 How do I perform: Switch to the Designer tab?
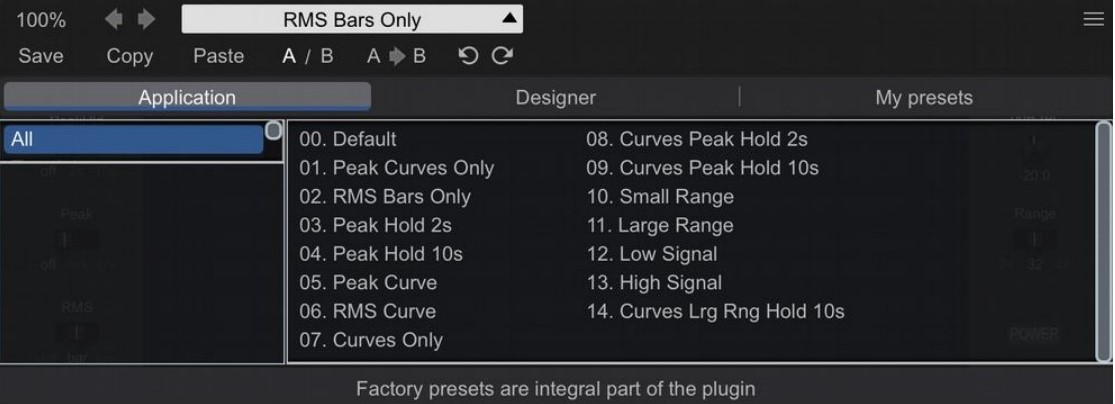(555, 97)
